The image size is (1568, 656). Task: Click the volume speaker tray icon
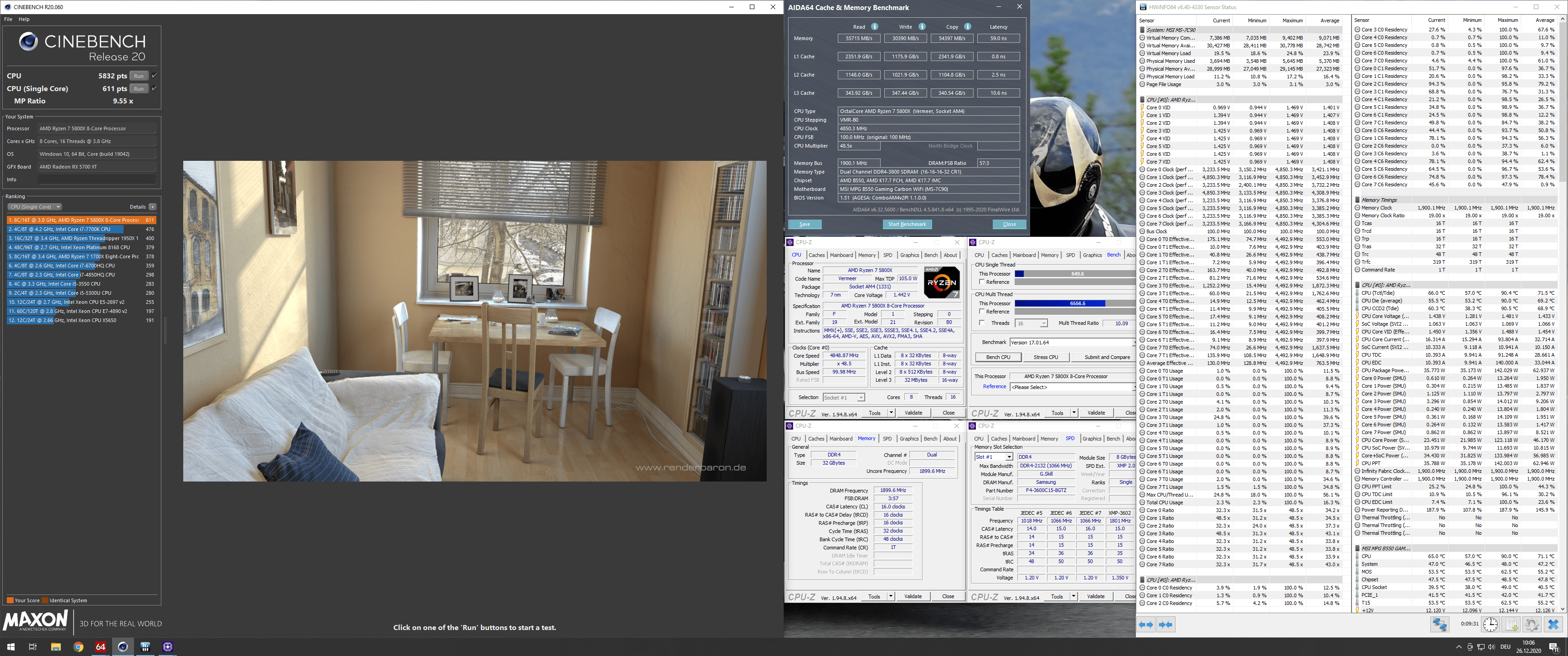click(x=1492, y=647)
